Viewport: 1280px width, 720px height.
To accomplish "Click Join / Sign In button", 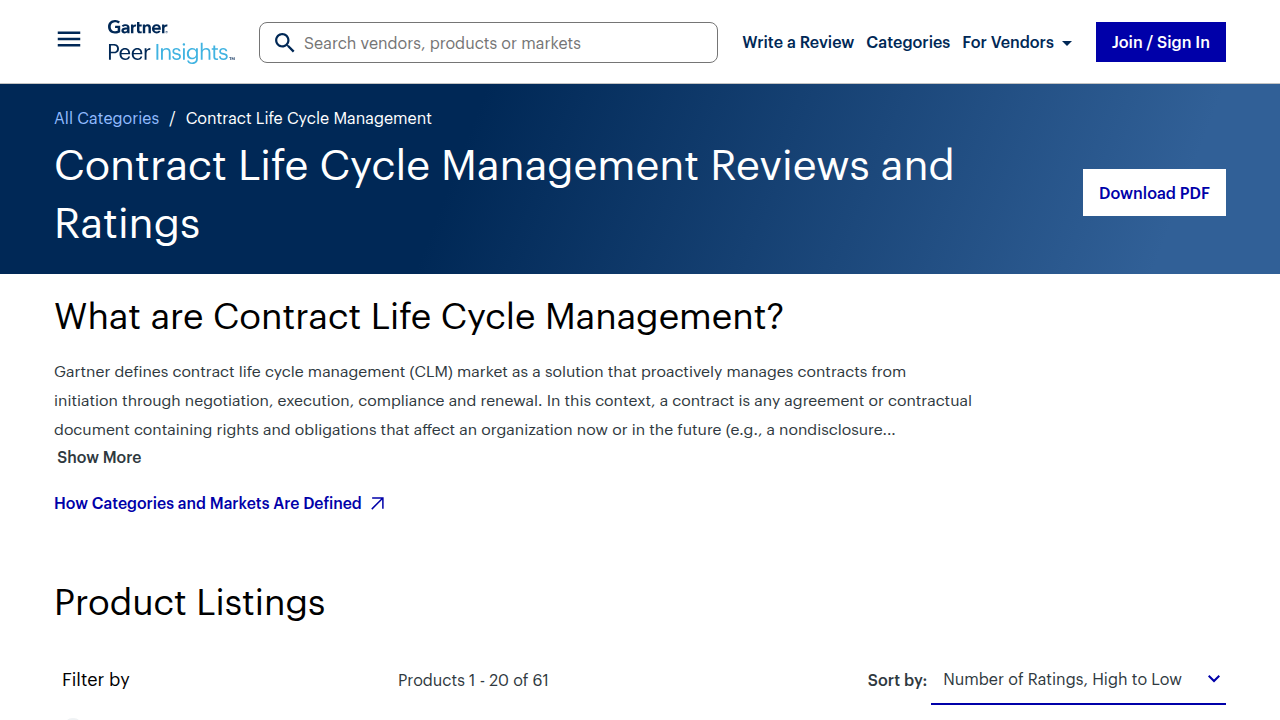I will click(x=1161, y=42).
